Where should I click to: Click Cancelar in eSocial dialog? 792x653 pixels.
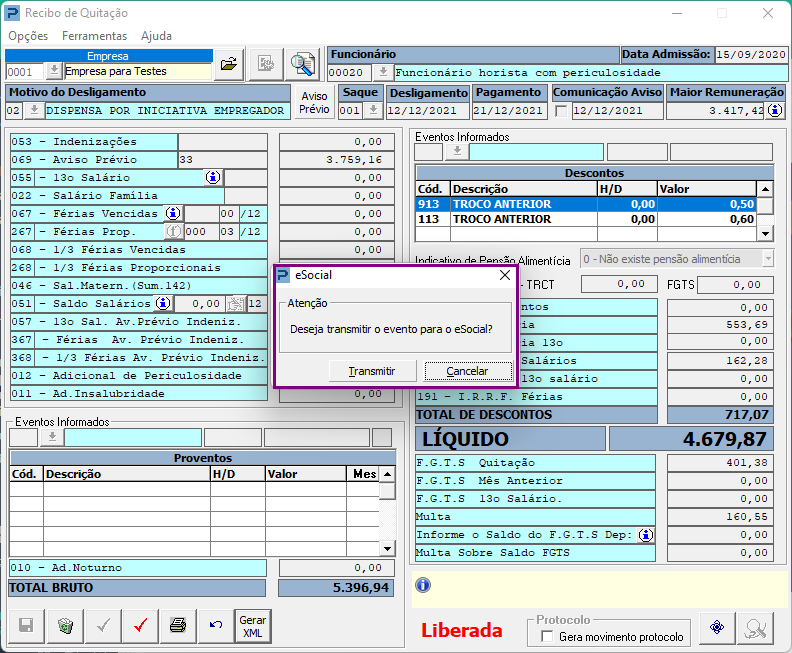click(468, 371)
